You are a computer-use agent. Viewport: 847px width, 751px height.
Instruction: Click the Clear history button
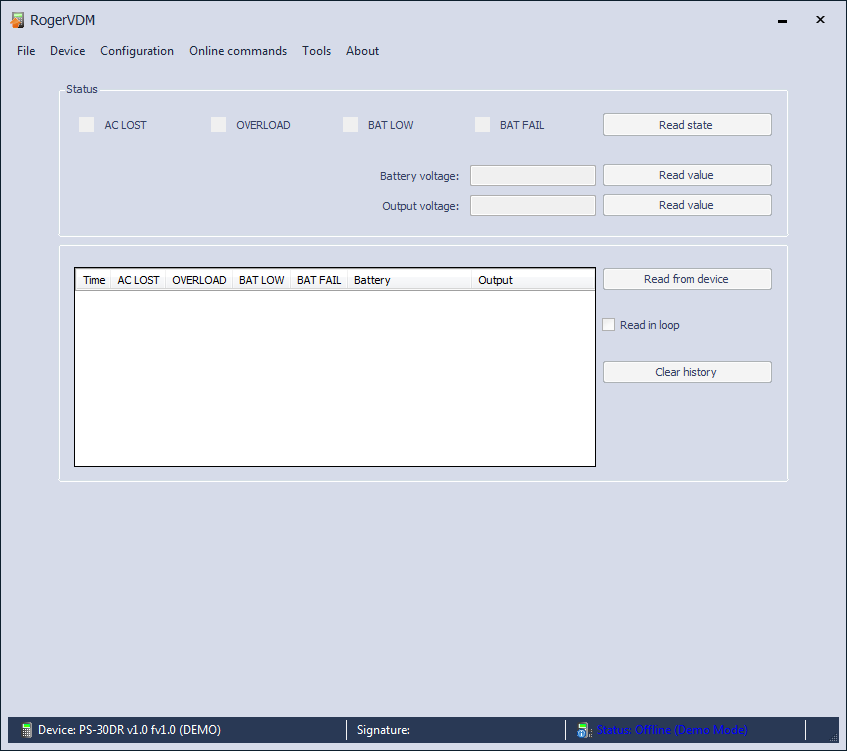686,372
